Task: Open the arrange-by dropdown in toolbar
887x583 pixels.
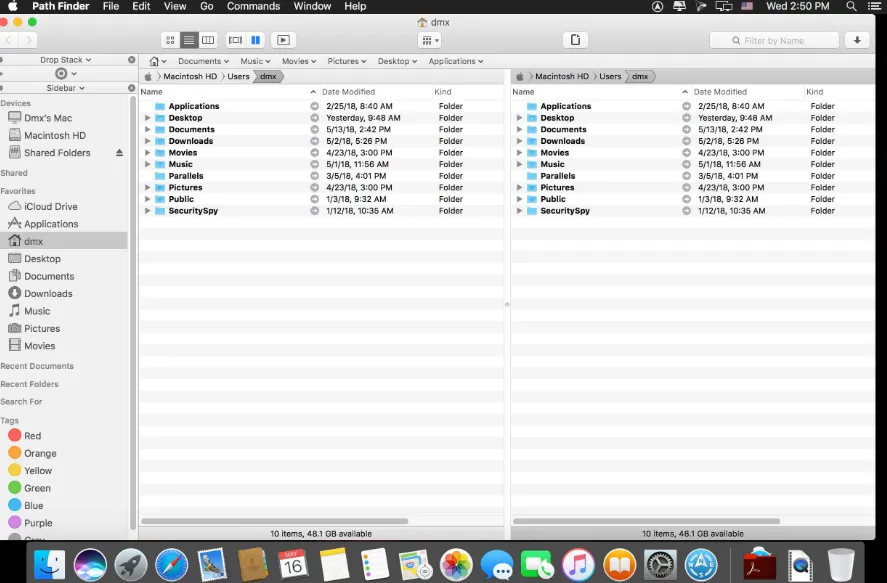Action: click(430, 40)
